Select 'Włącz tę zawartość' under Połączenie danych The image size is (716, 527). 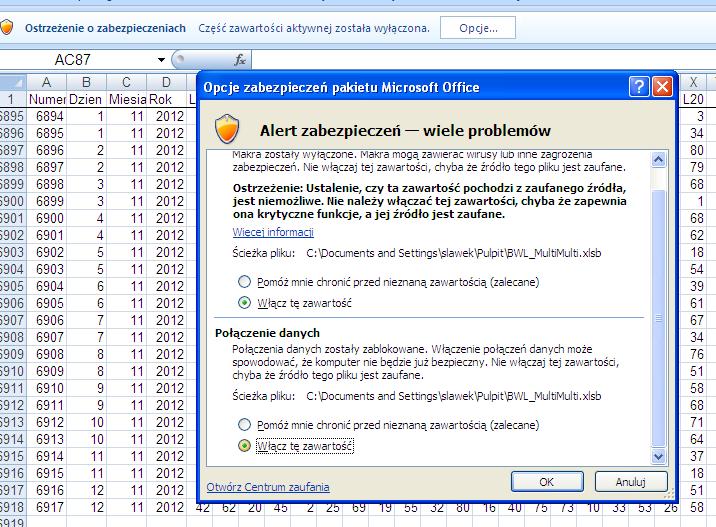[244, 445]
